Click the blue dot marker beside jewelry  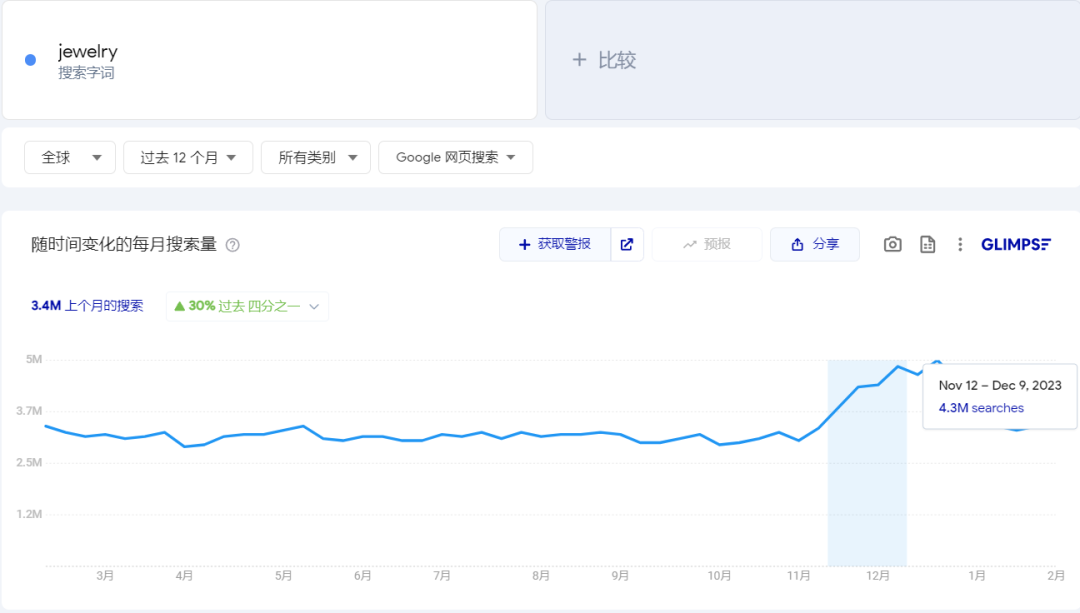(x=30, y=59)
